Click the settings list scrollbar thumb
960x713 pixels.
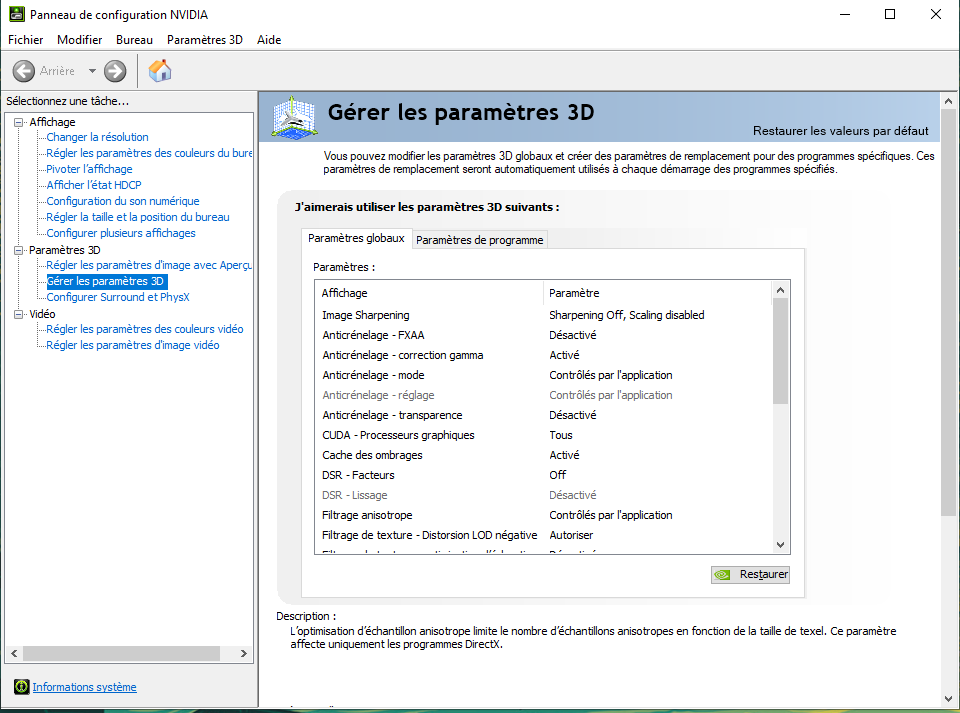(780, 351)
